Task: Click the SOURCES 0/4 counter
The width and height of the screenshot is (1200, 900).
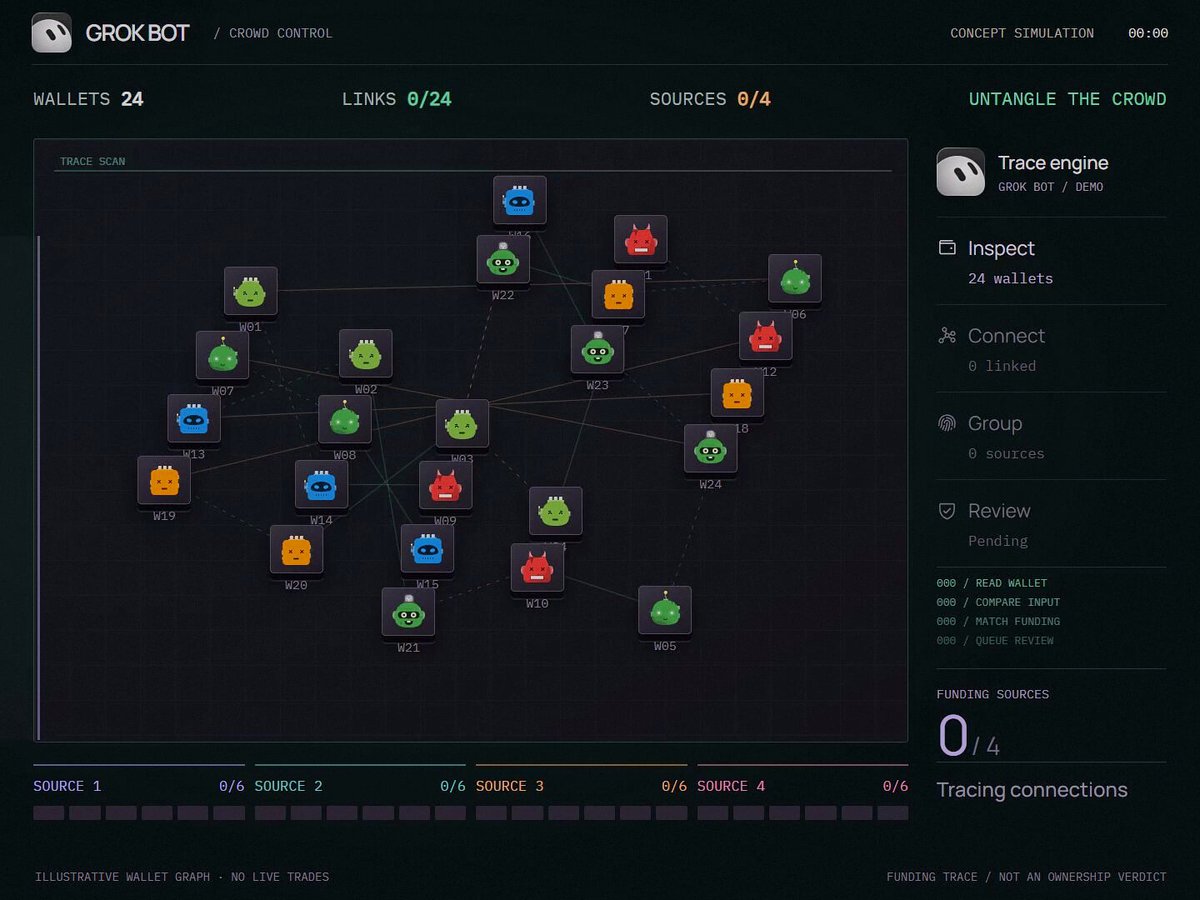Action: click(x=710, y=99)
